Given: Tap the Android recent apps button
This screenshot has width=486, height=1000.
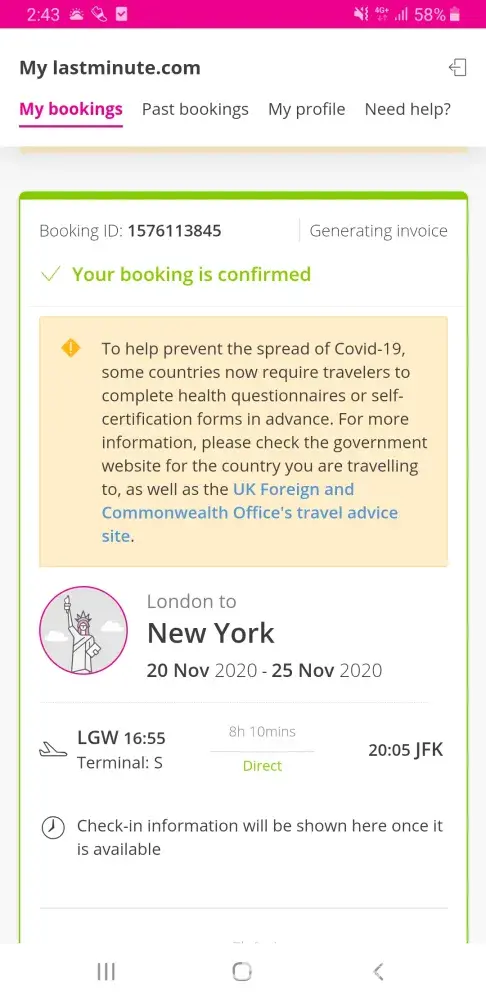Looking at the screenshot, I should pyautogui.click(x=106, y=971).
